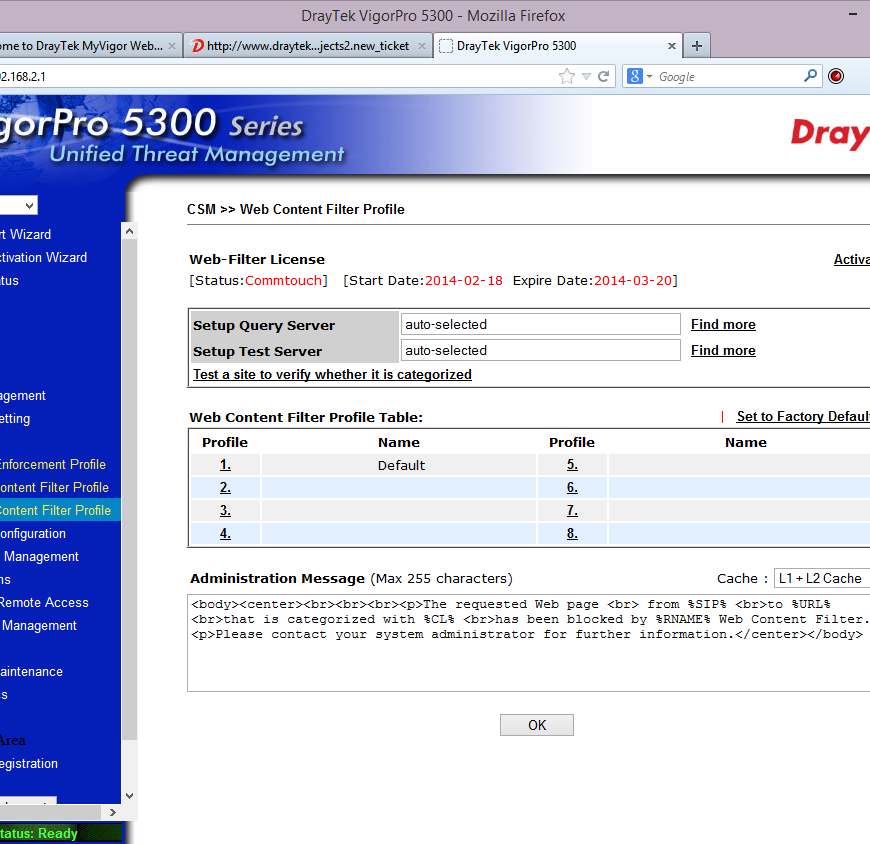870x844 pixels.
Task: Open 'Test a site to verify' link
Action: (332, 375)
